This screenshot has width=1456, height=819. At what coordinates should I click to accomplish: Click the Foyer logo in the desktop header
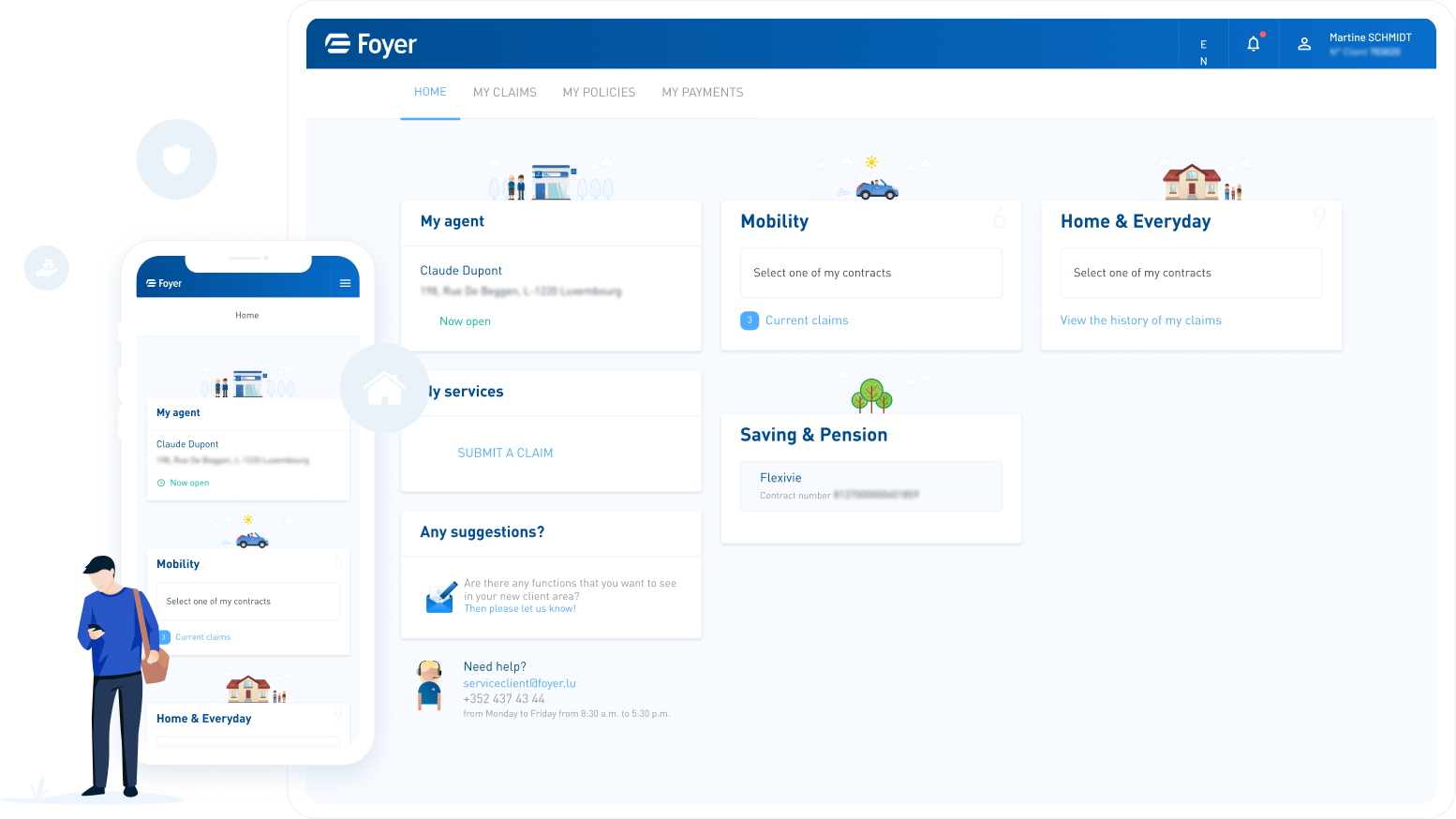[371, 44]
